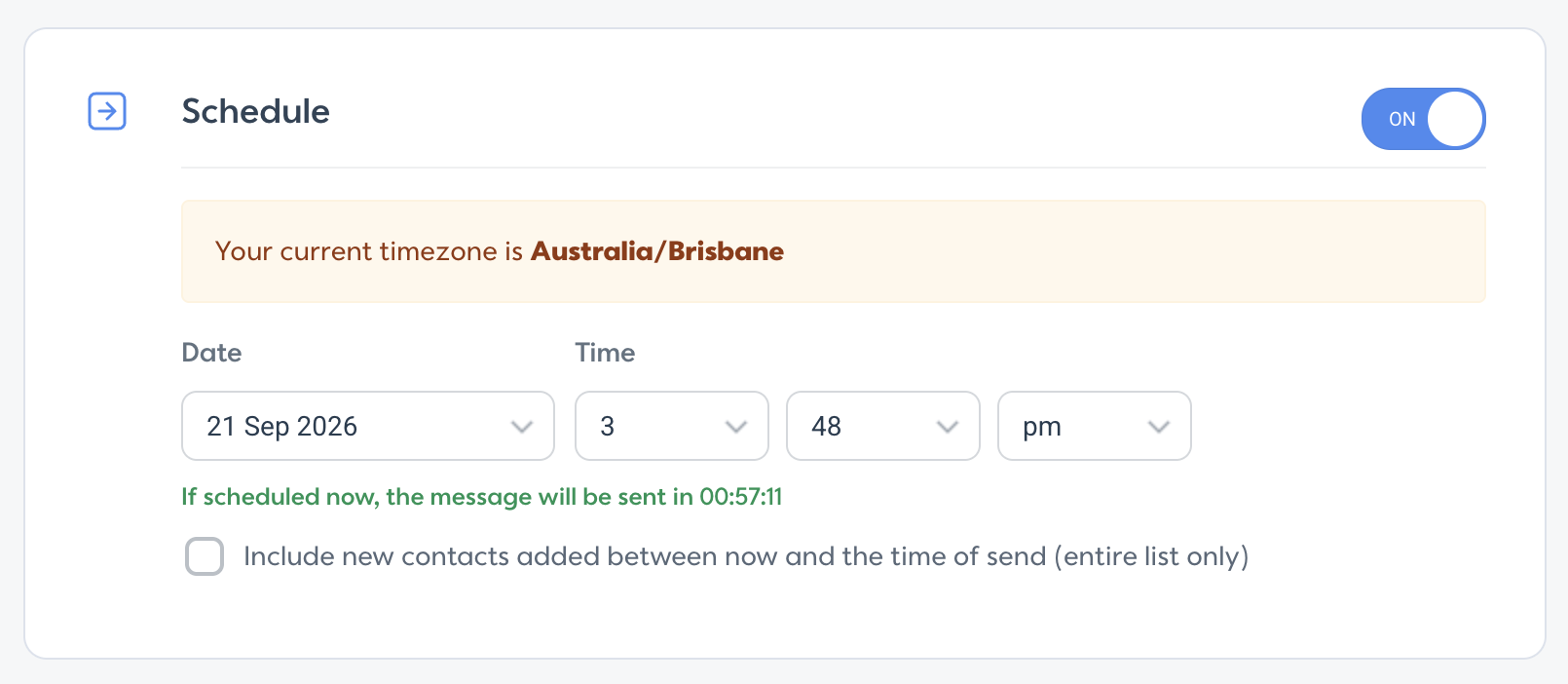This screenshot has width=1568, height=684.
Task: Tick the include new contacts checkbox
Action: pos(205,556)
